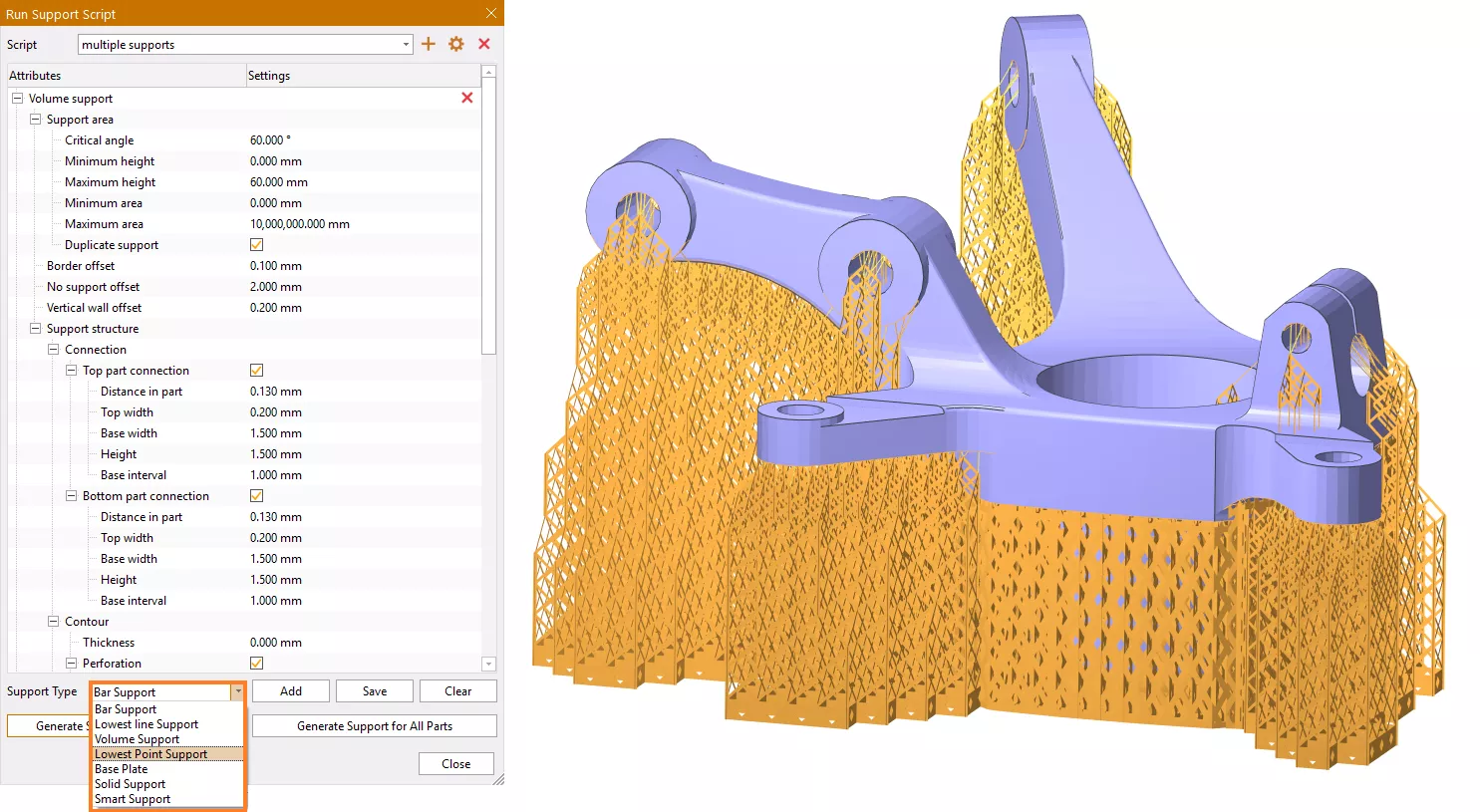Choose Smart Support option

[133, 799]
